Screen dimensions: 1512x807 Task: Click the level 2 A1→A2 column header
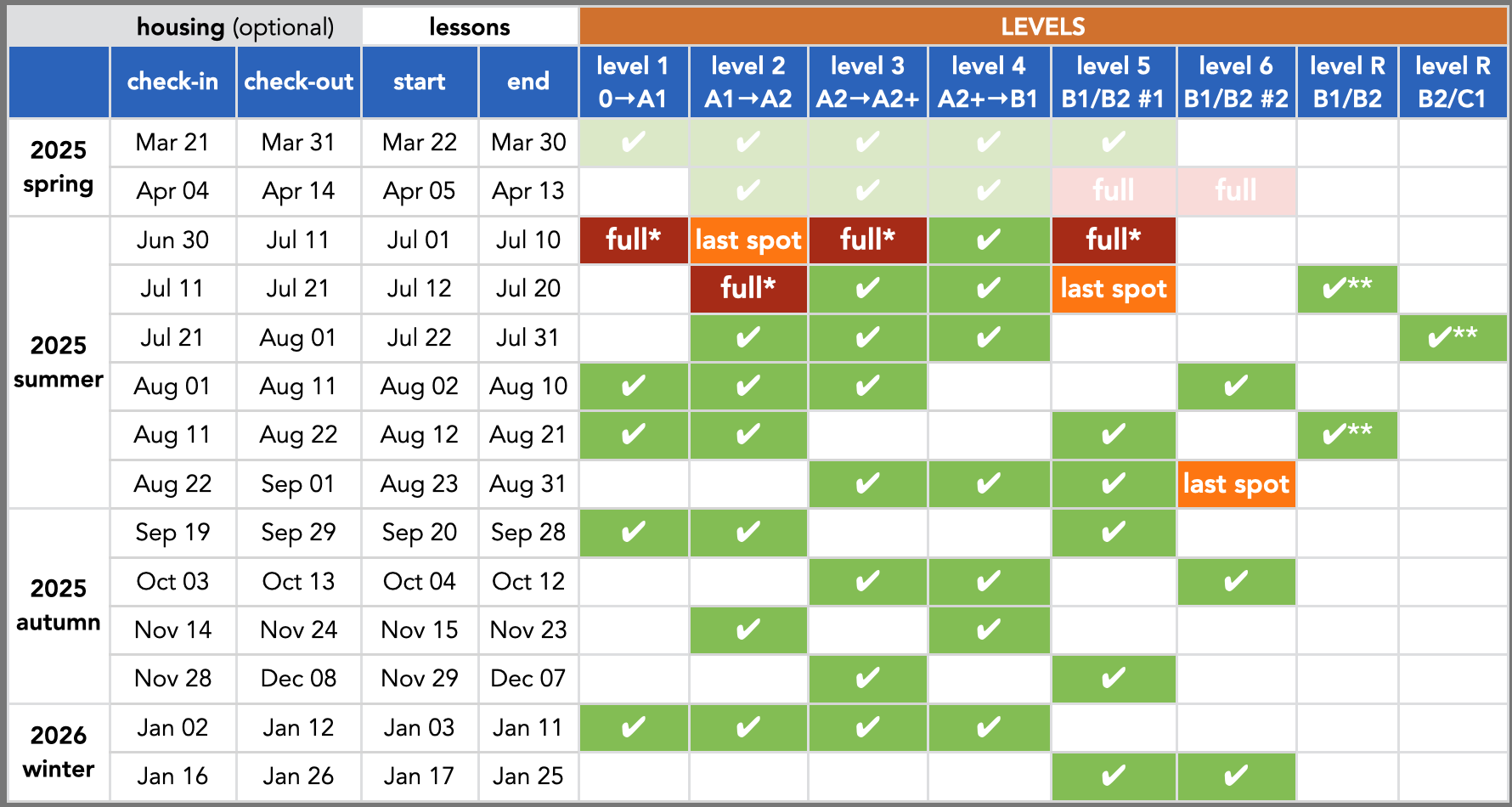(x=748, y=82)
